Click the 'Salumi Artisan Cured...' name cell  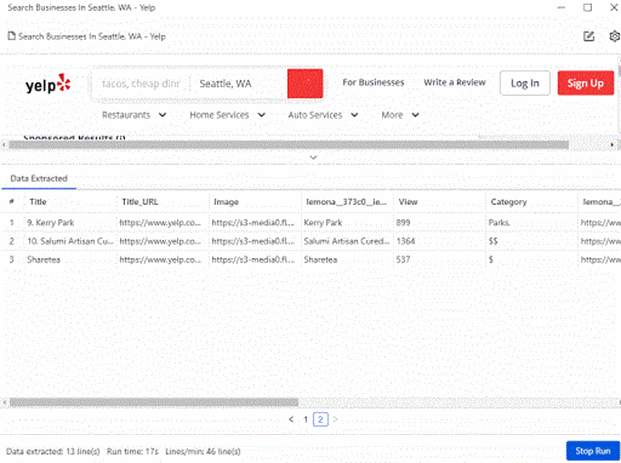[347, 241]
